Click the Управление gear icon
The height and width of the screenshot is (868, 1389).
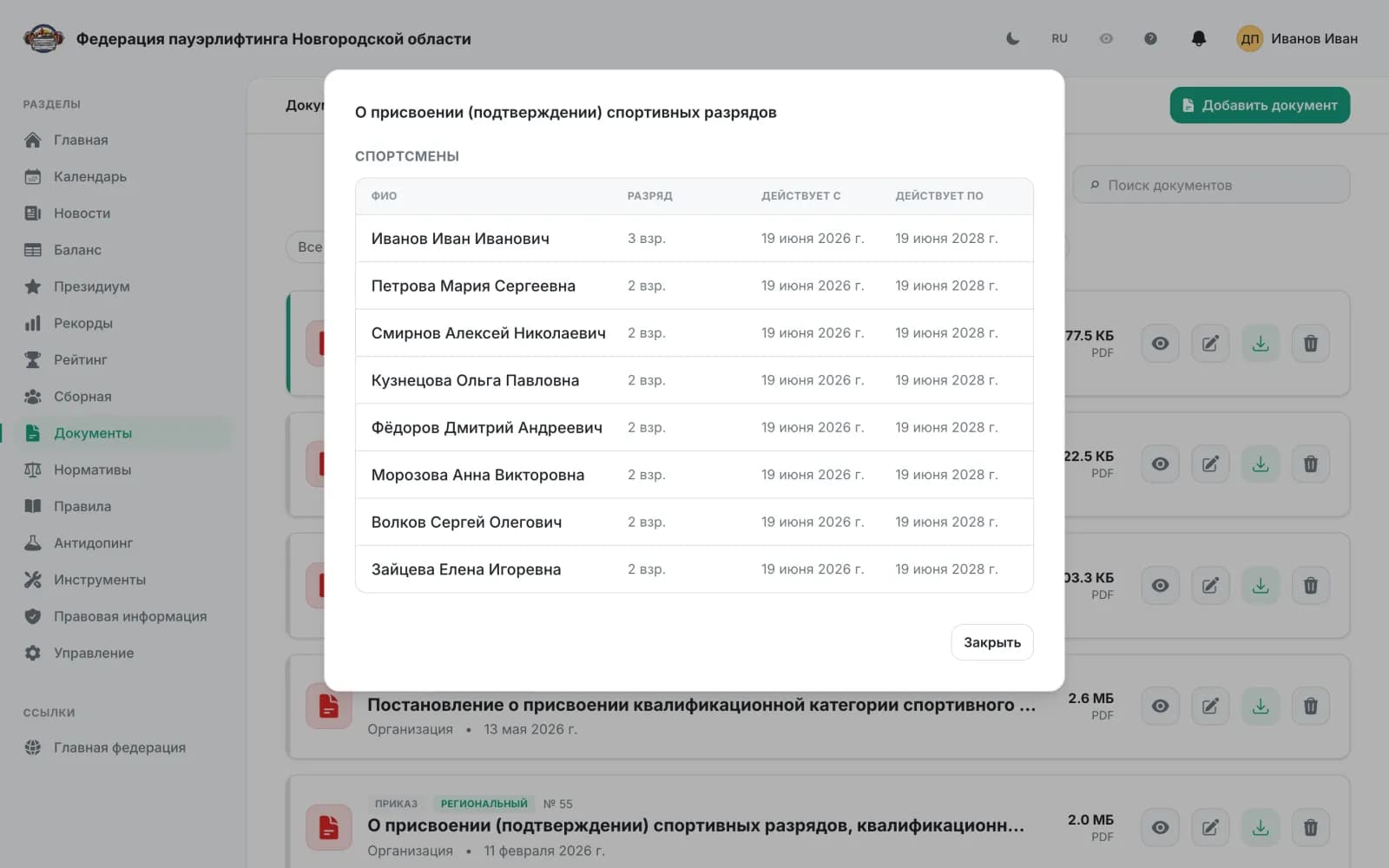click(x=33, y=653)
